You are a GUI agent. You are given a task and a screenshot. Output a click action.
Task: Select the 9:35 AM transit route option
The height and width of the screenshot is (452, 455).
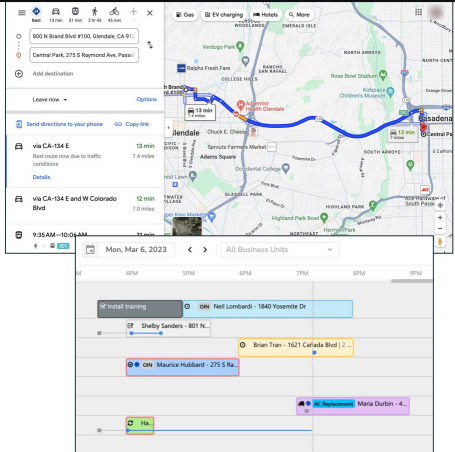click(x=85, y=240)
